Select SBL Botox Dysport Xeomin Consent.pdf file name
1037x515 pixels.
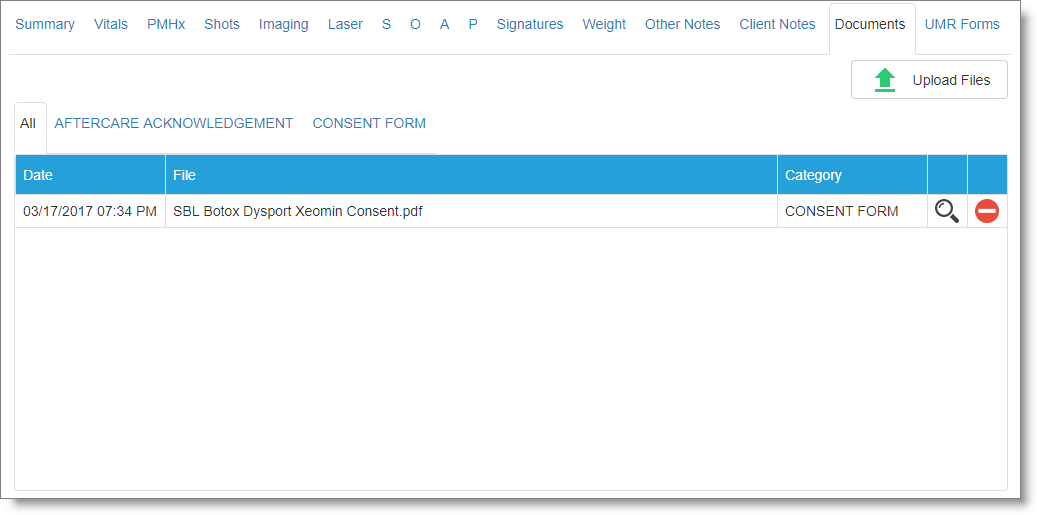coord(298,212)
